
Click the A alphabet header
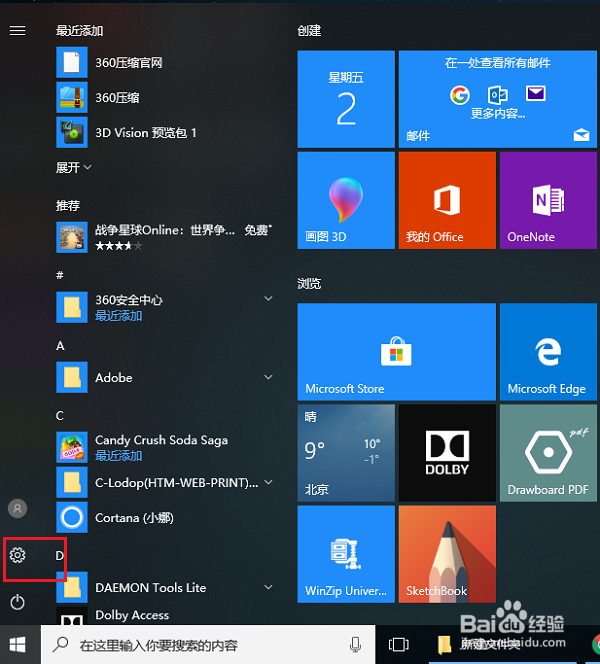[x=60, y=346]
